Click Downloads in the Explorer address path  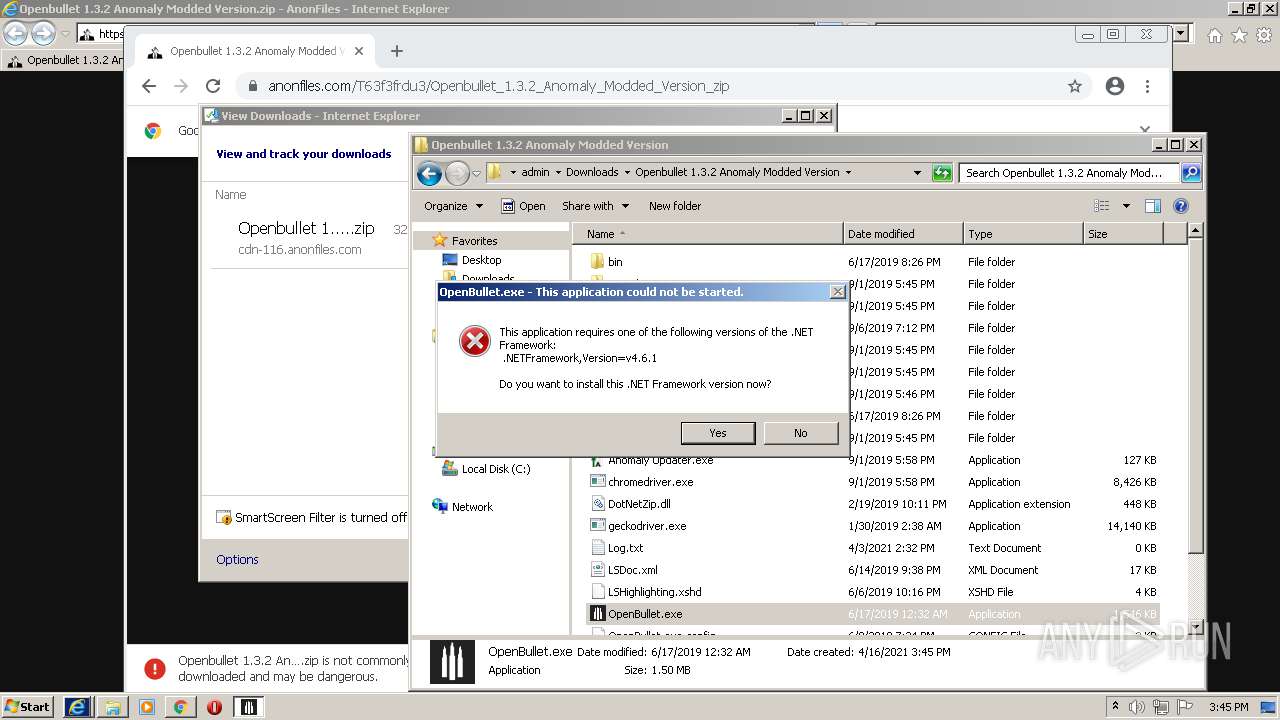coord(592,172)
